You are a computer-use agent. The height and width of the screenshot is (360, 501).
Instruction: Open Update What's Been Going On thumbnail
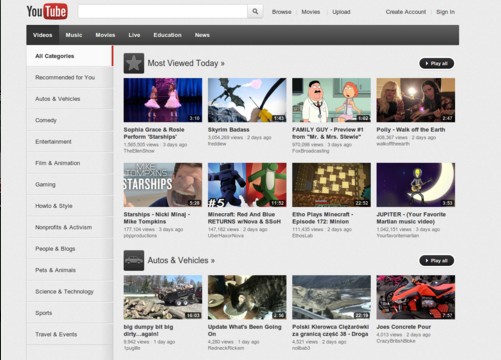(x=247, y=297)
